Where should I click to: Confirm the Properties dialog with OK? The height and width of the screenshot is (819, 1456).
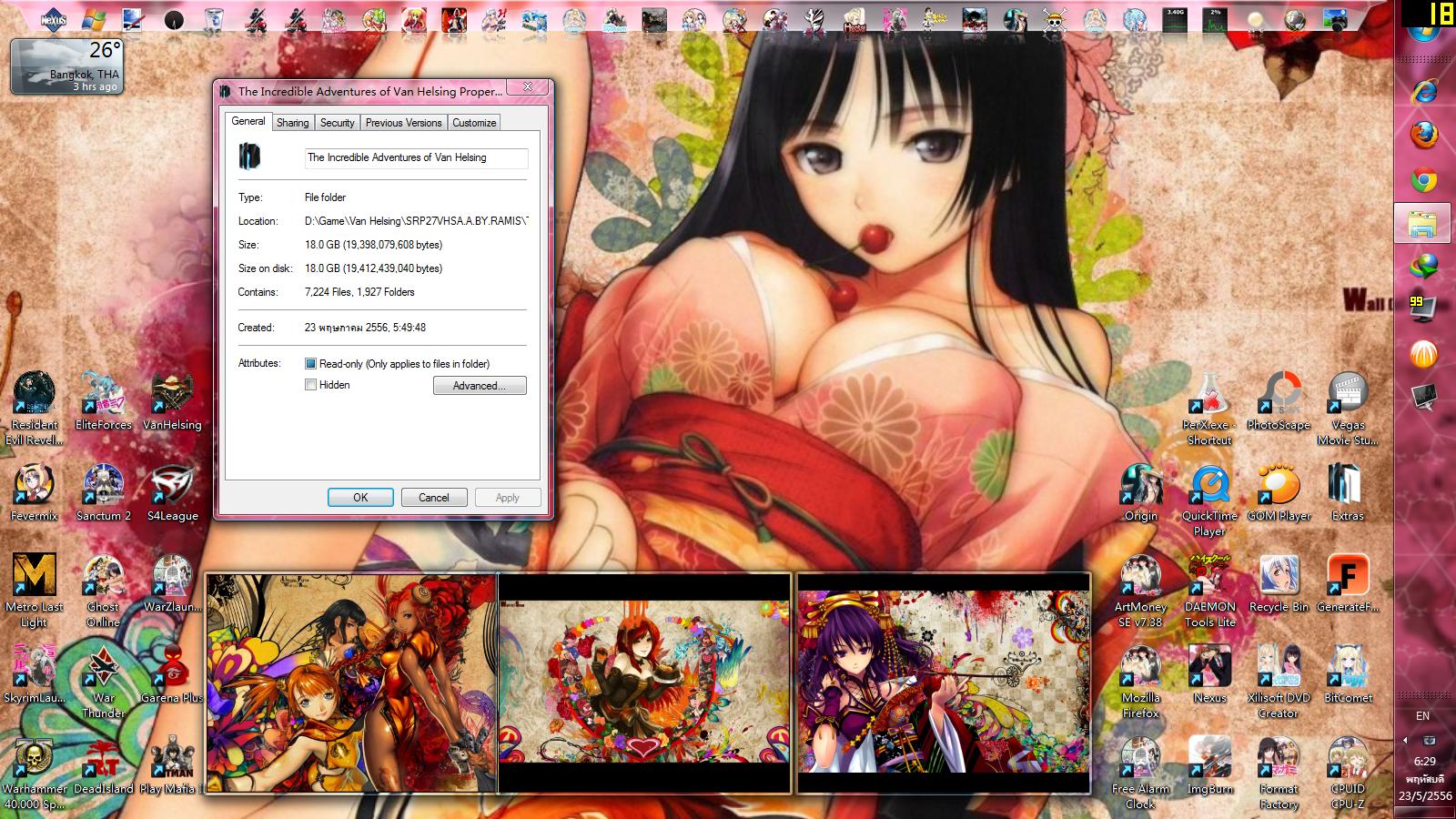click(360, 498)
